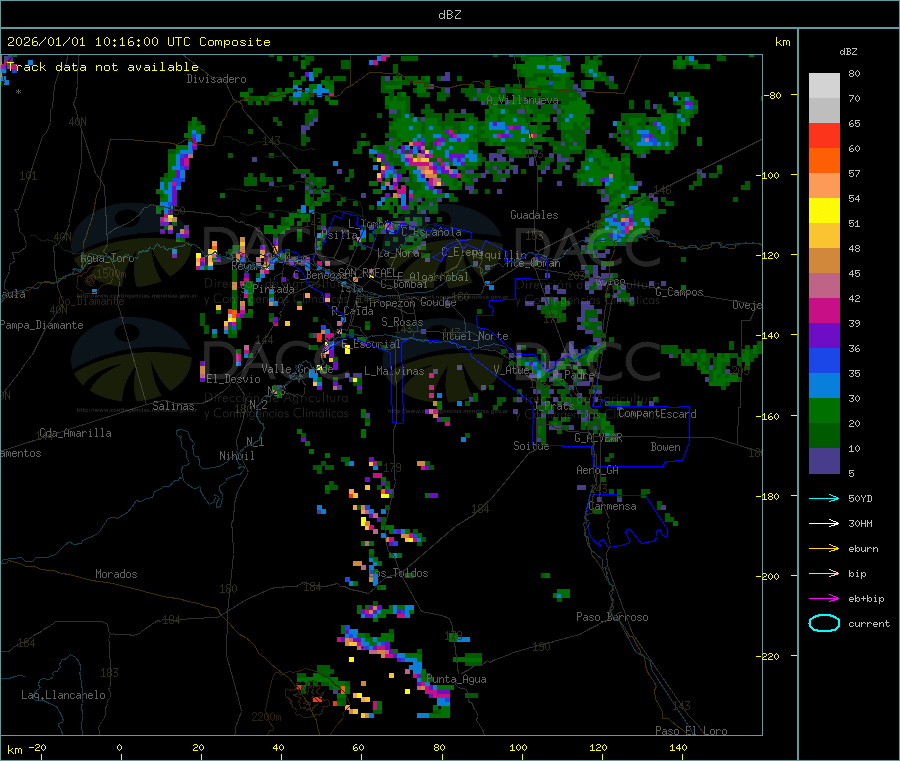The width and height of the screenshot is (900, 761).
Task: Click the 2026/01/01 10:16:00 UTC Composite timestamp
Action: tap(138, 42)
